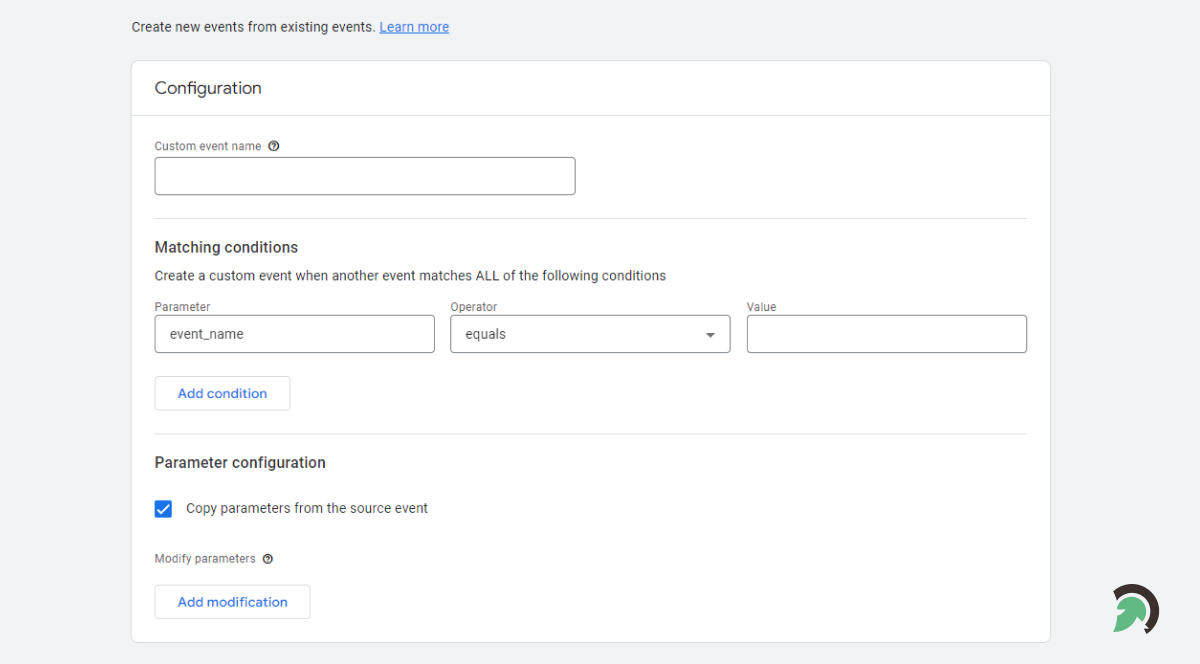Click the matching conditions description sentence
This screenshot has width=1200, height=664.
point(410,276)
